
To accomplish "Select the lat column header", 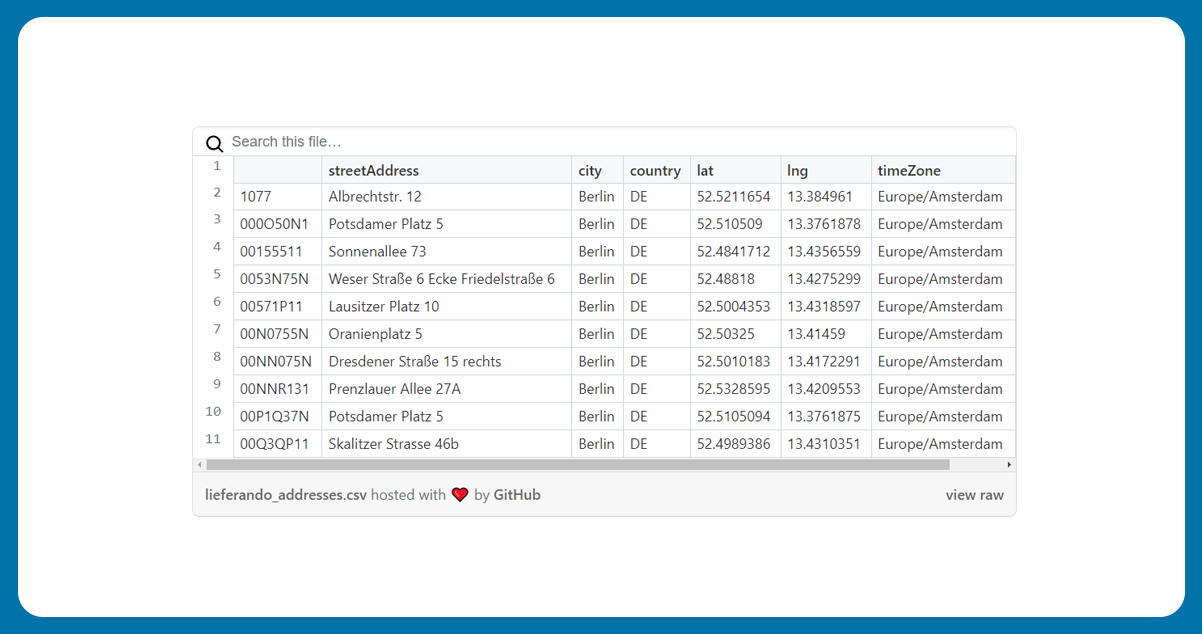I will click(x=706, y=171).
